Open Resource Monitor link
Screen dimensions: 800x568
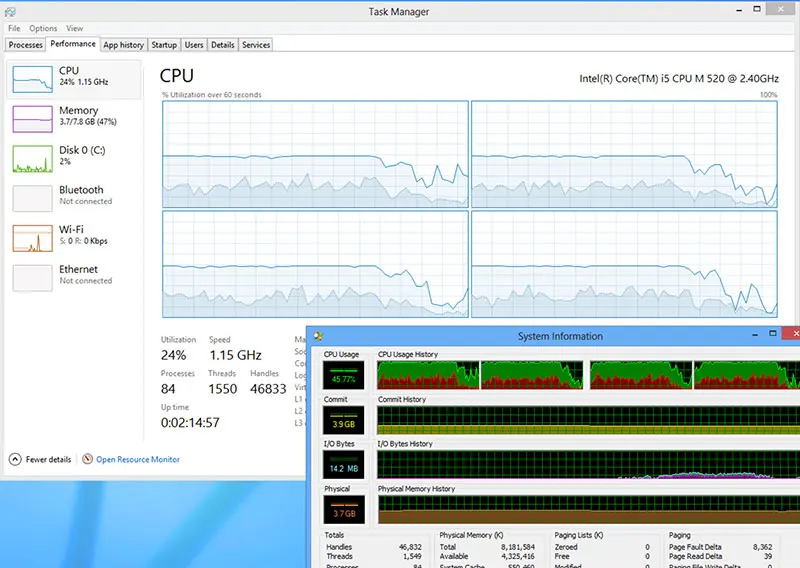(138, 459)
